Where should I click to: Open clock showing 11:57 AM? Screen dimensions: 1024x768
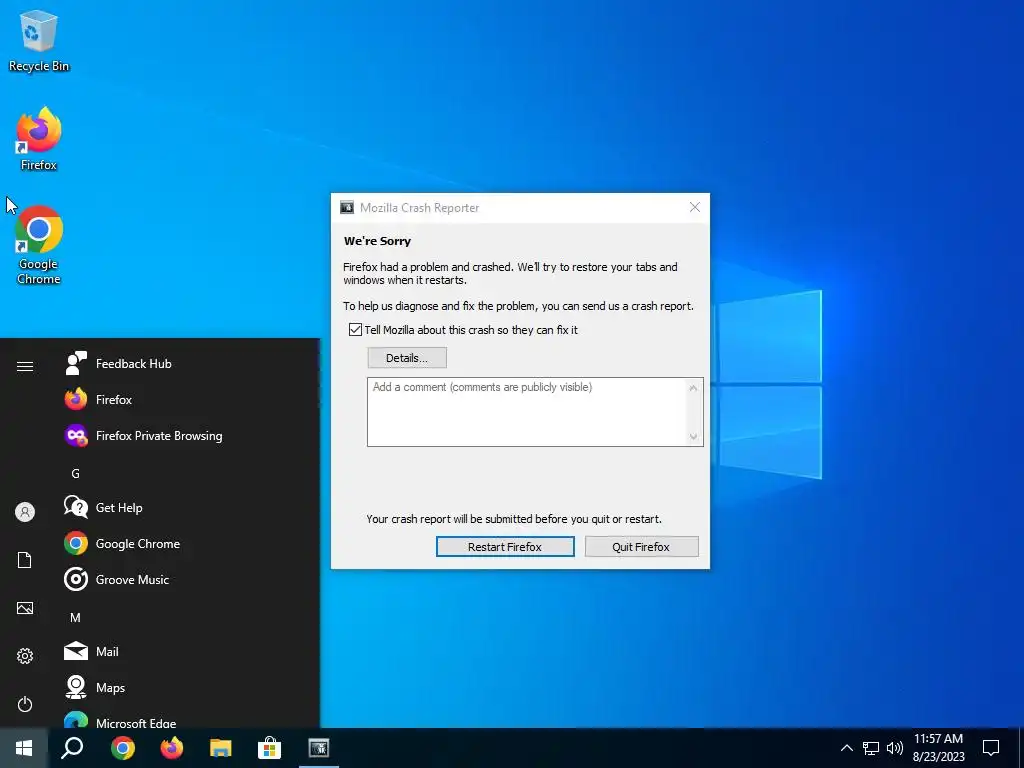938,748
